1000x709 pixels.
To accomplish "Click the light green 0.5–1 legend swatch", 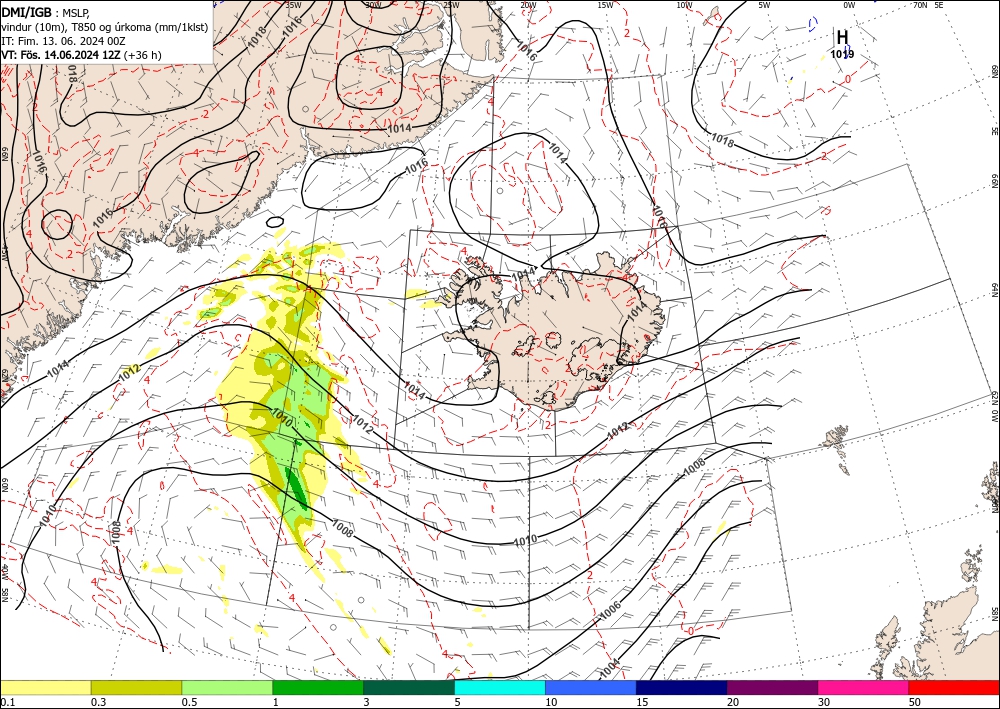I will pos(227,687).
